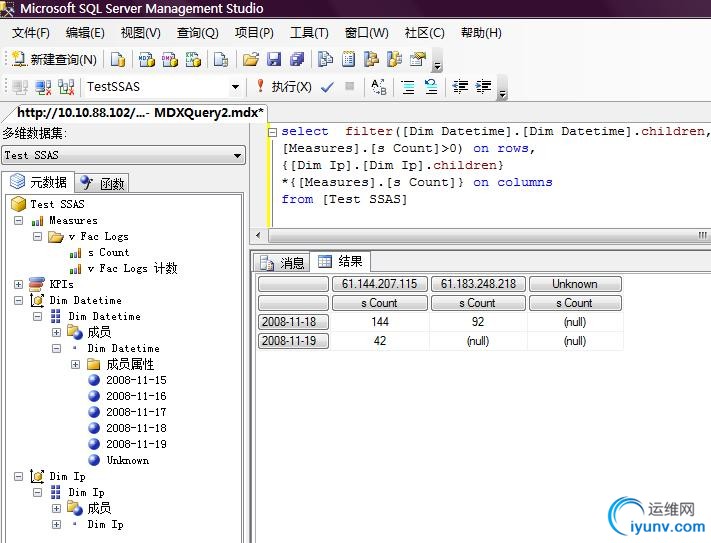Click the Execute (执行) button
The image size is (711, 543).
point(284,87)
